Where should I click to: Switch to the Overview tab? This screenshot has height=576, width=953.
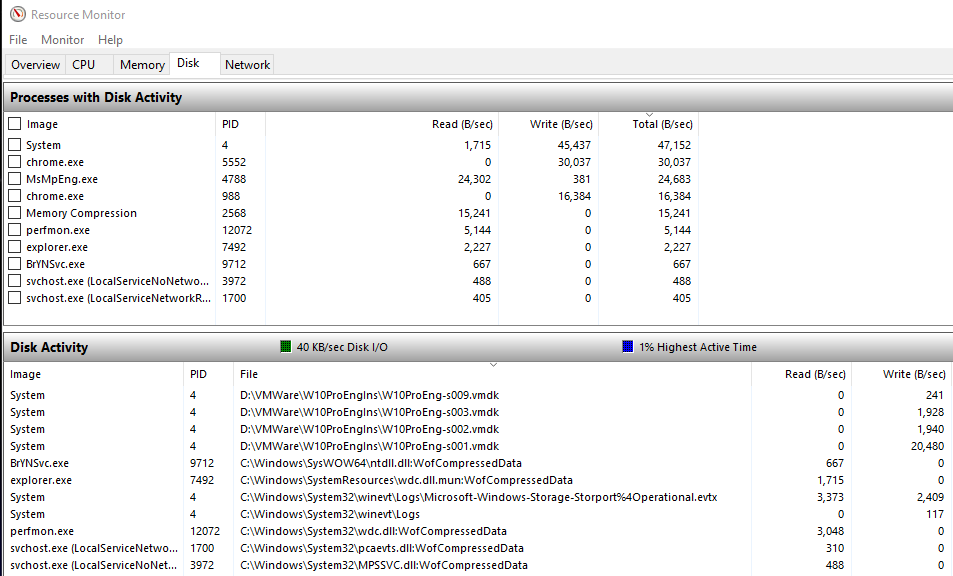tap(35, 65)
